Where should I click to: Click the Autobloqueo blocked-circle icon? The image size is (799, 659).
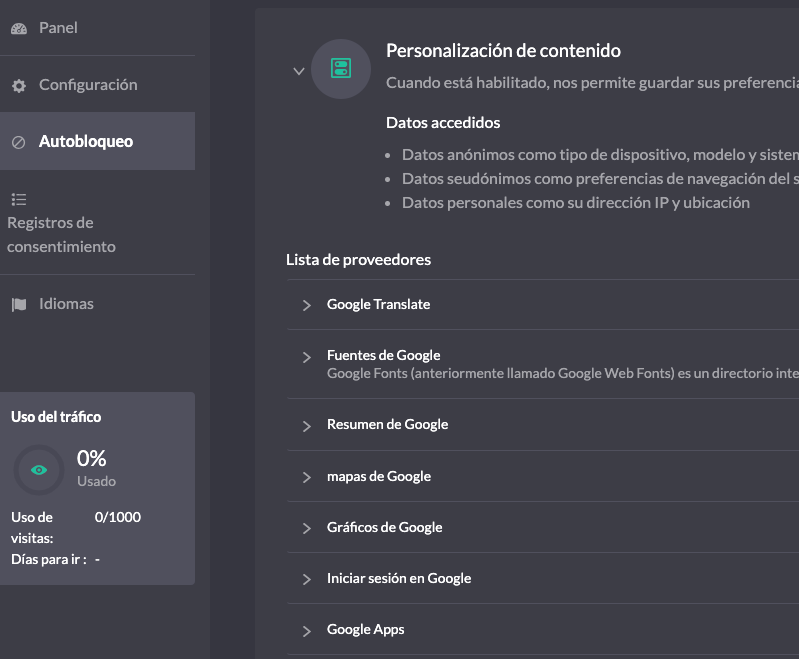18,142
